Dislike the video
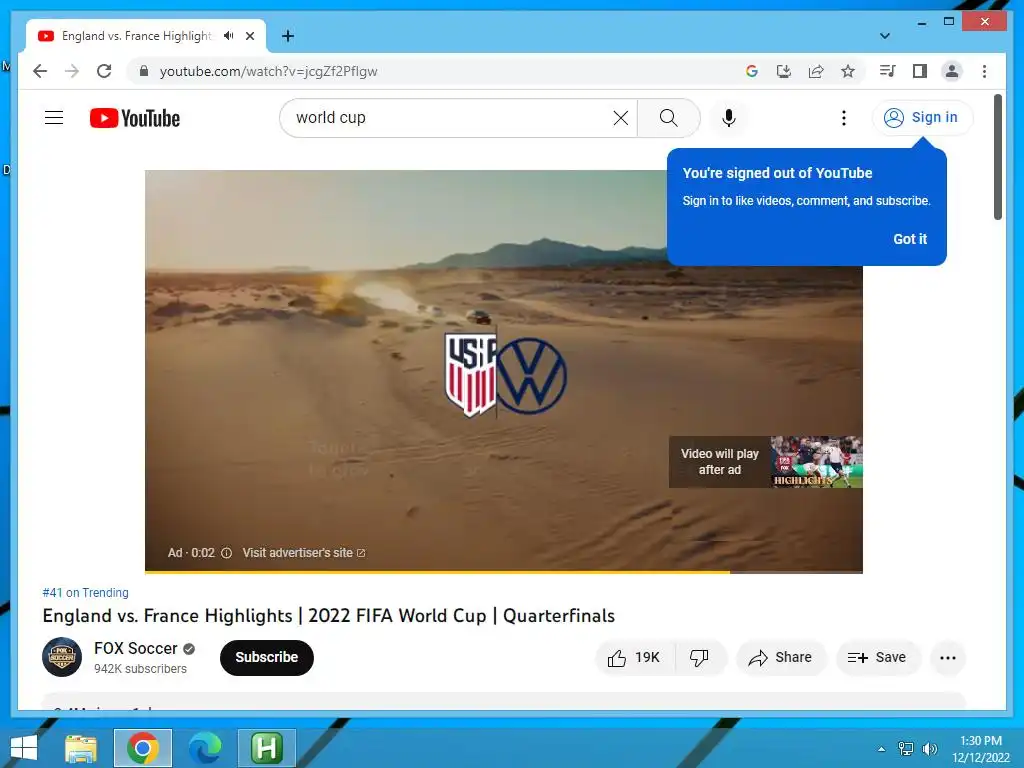Viewport: 1024px width, 768px height. click(699, 658)
